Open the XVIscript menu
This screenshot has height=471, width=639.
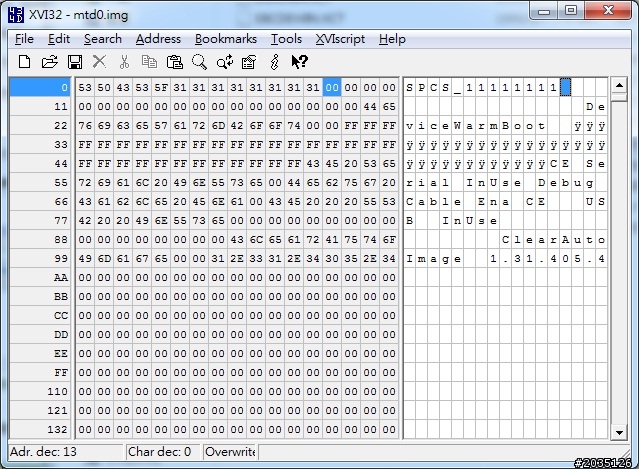click(x=340, y=39)
